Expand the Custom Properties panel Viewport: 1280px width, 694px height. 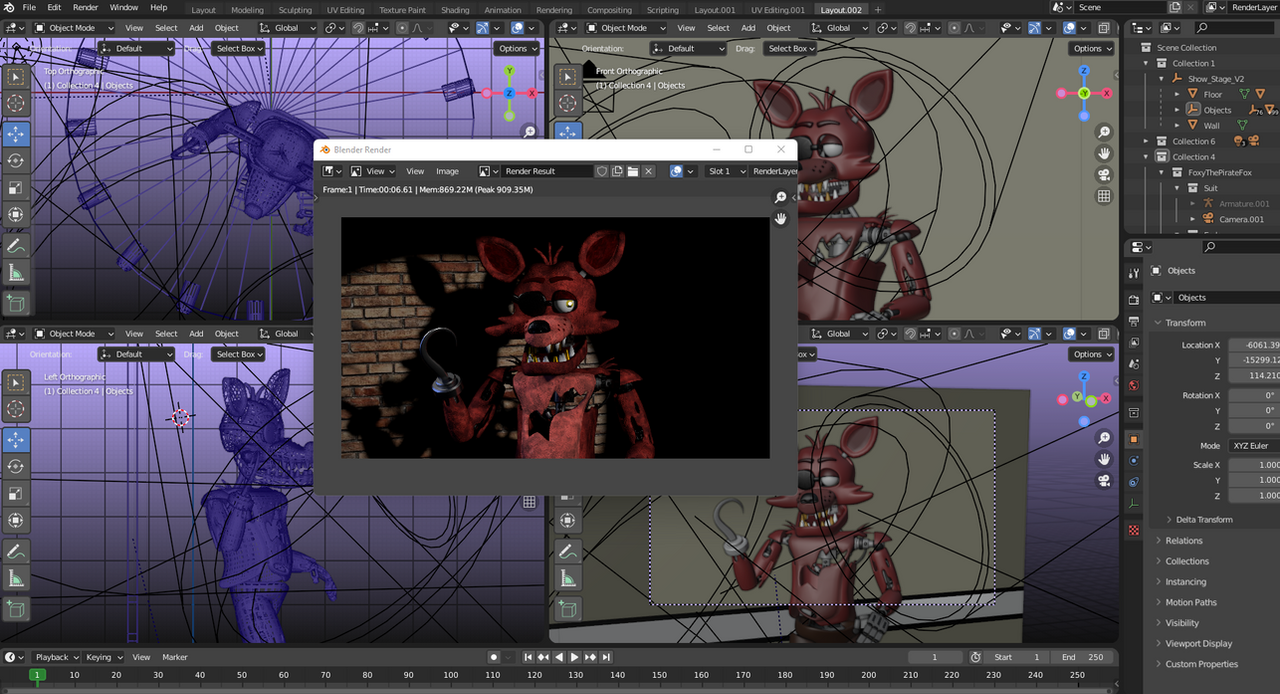pos(1201,664)
